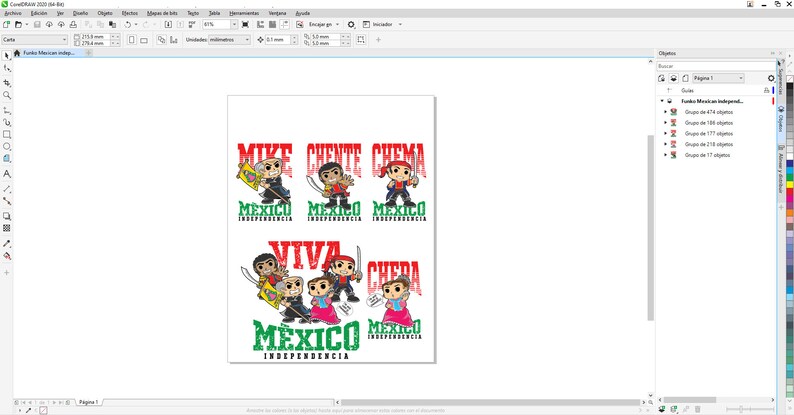Click the Open folder icon
The image size is (794, 415).
(x=18, y=24)
